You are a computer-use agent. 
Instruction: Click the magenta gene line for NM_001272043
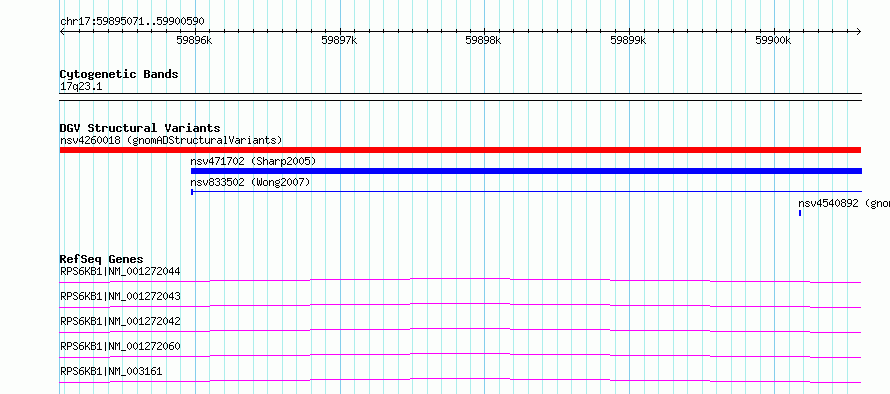click(460, 305)
